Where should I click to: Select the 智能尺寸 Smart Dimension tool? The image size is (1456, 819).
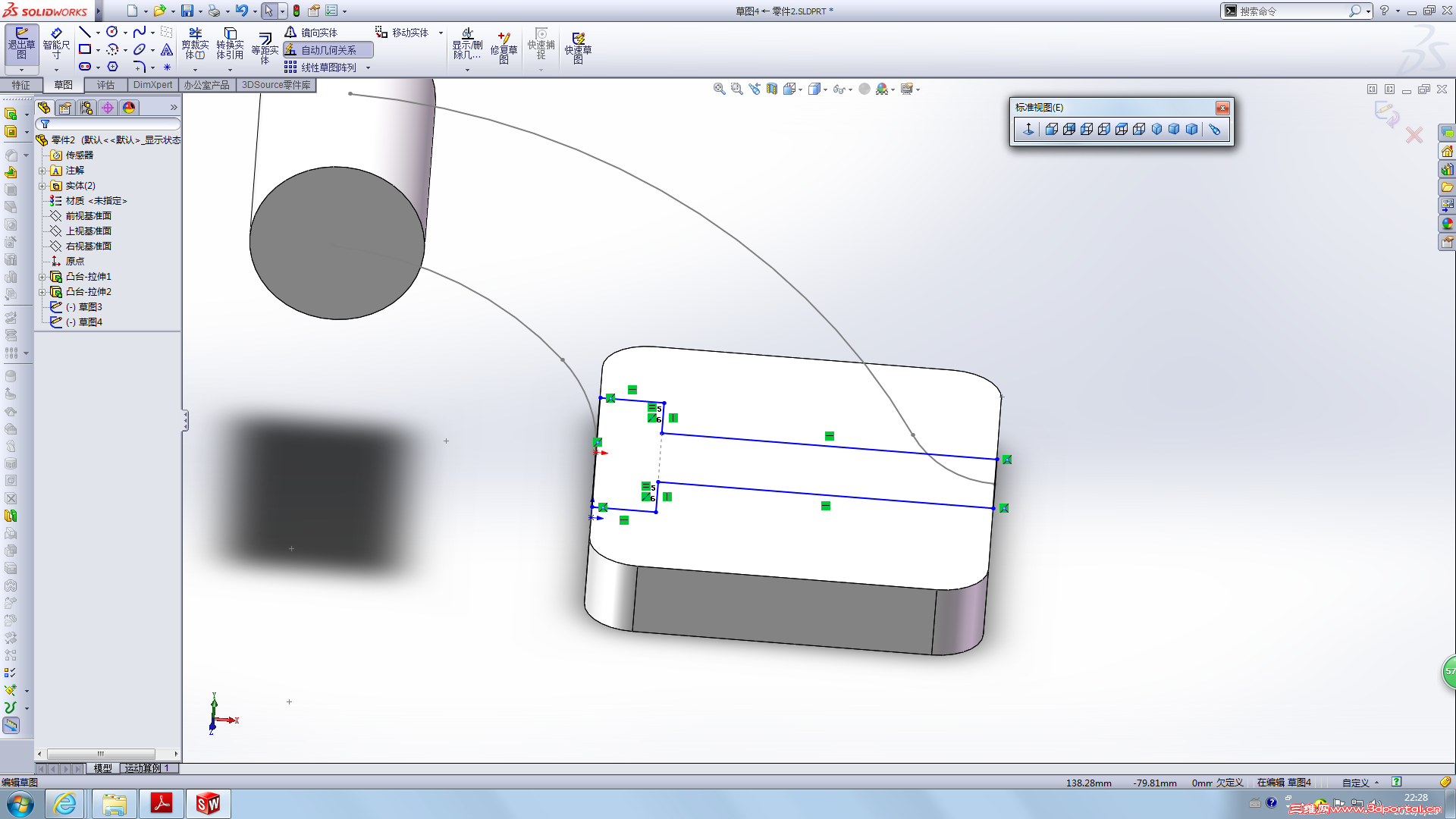[x=56, y=44]
